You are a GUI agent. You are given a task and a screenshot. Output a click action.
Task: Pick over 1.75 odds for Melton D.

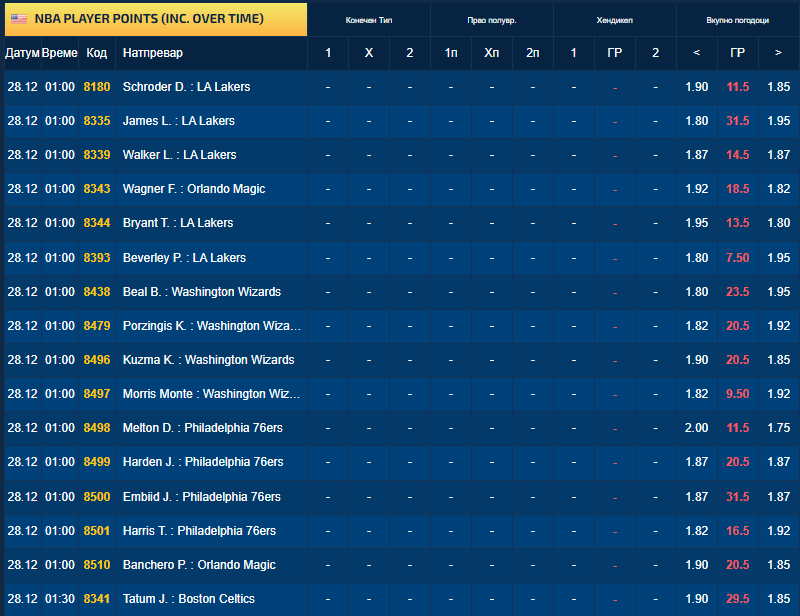[x=779, y=428]
